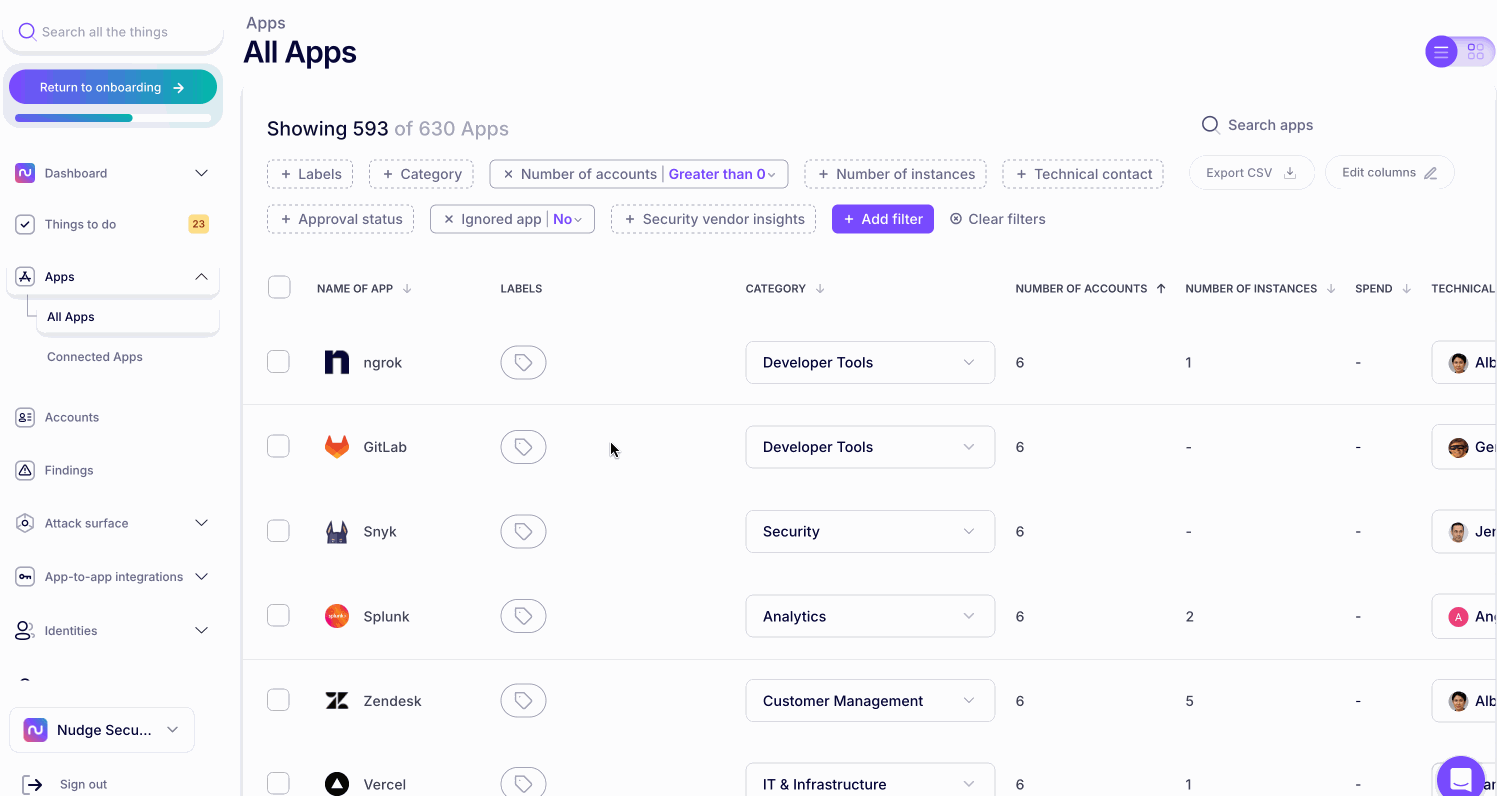Go to Things to do page

(x=80, y=224)
